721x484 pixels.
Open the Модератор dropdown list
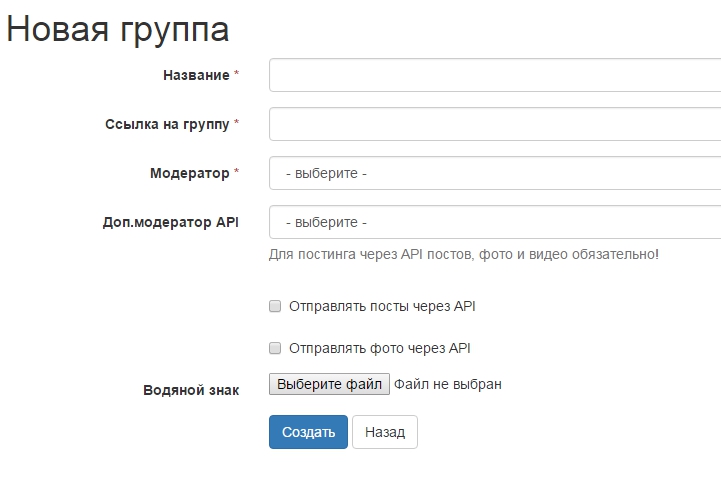click(x=495, y=173)
